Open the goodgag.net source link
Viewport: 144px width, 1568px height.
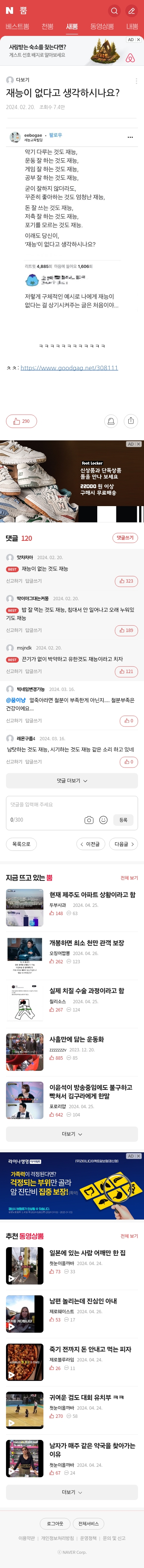pos(69,368)
